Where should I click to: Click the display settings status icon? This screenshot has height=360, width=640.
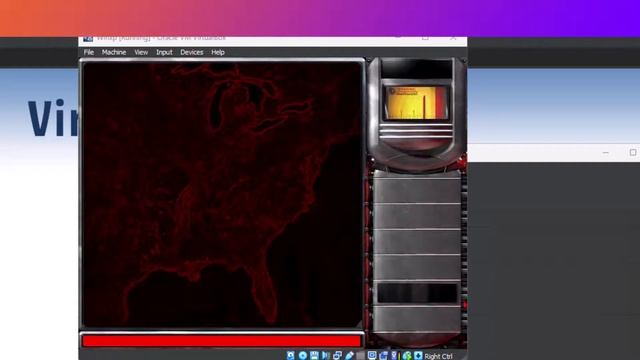(x=372, y=355)
